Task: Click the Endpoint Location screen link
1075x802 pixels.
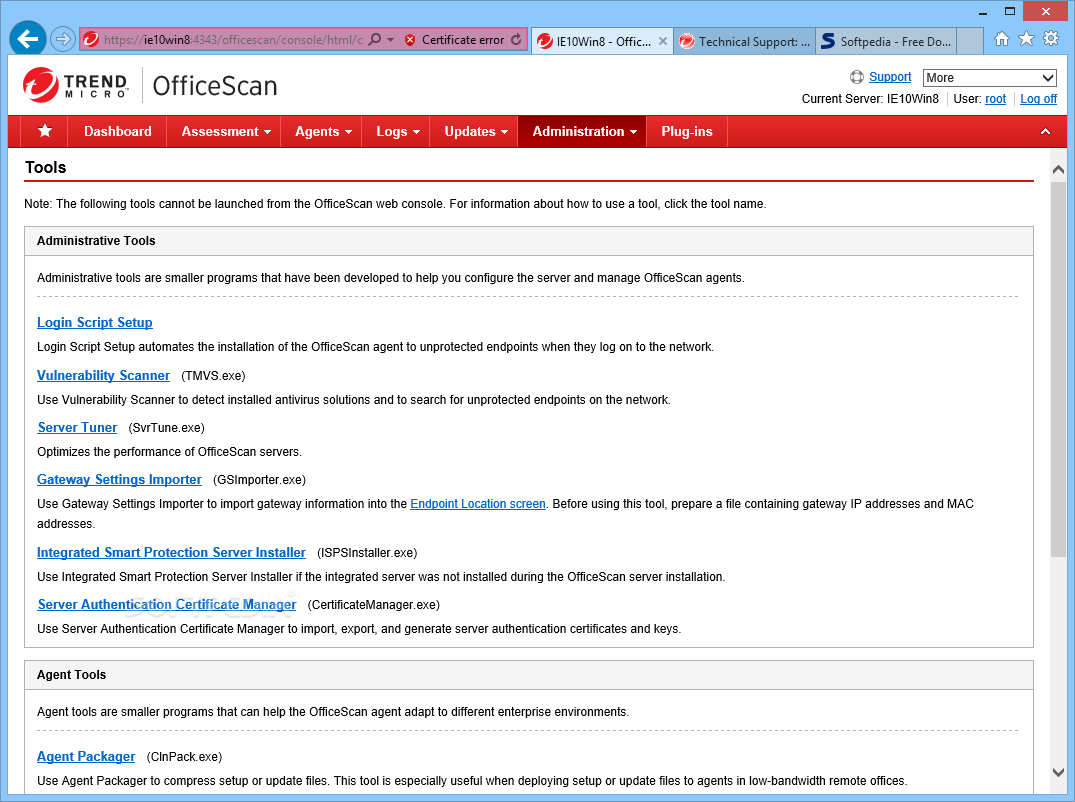Action: click(x=478, y=504)
